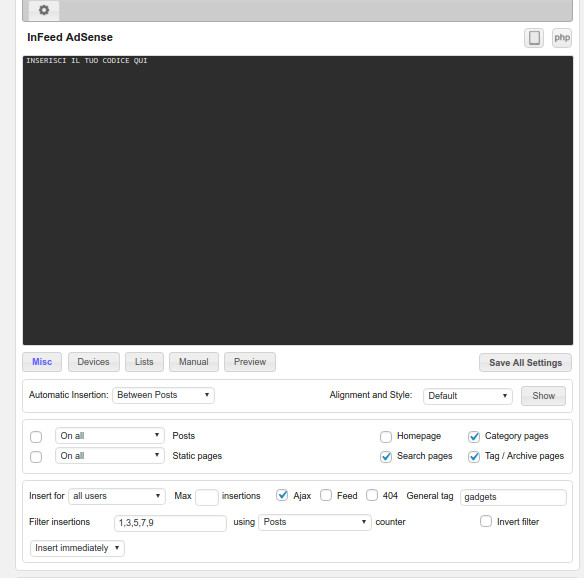Open the Manual tab
This screenshot has width=584, height=578.
point(194,362)
